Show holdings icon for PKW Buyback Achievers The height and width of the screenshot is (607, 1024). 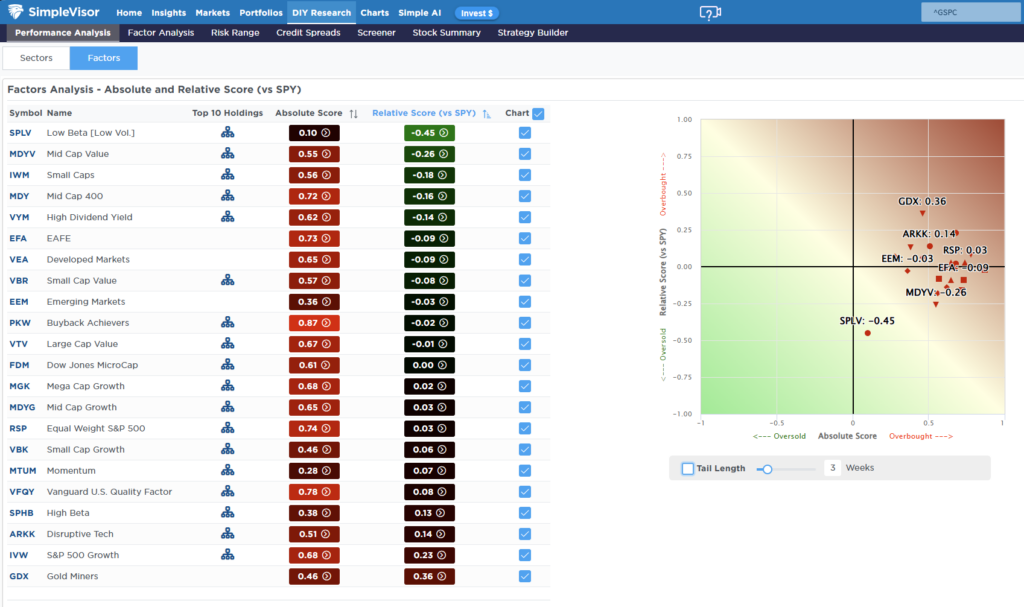(x=227, y=322)
